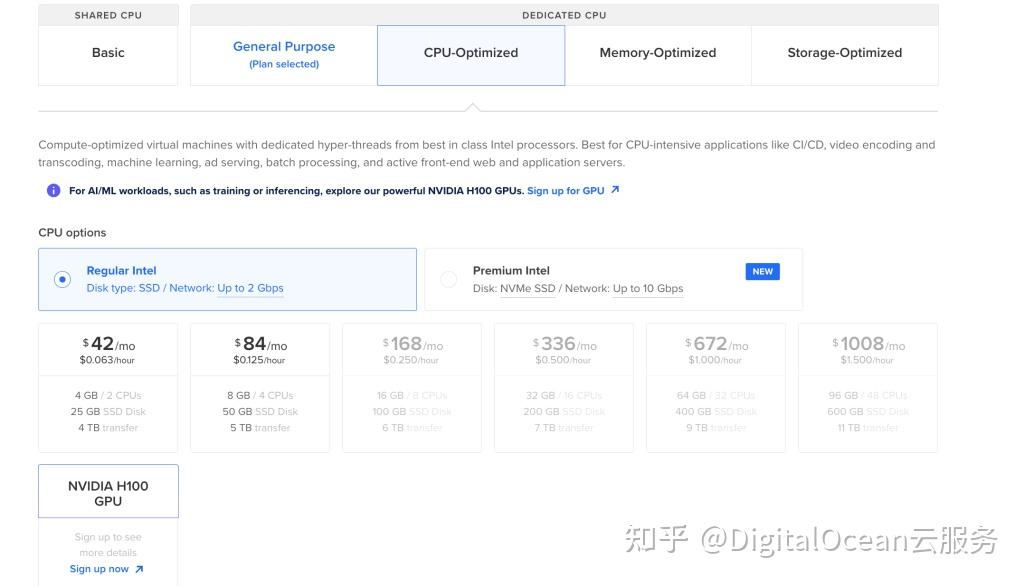Image resolution: width=1024 pixels, height=586 pixels.
Task: Switch to the Memory-Optimized tab
Action: 657,52
